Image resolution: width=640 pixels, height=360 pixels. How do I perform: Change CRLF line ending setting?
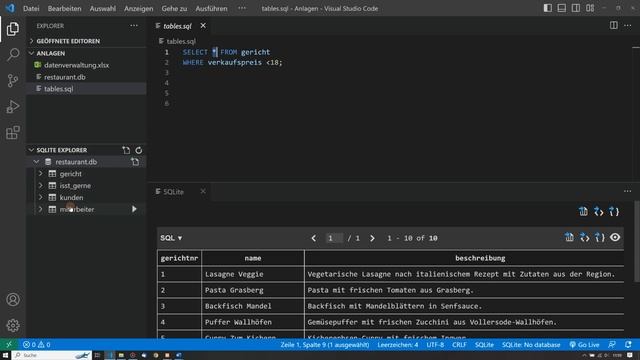click(459, 344)
